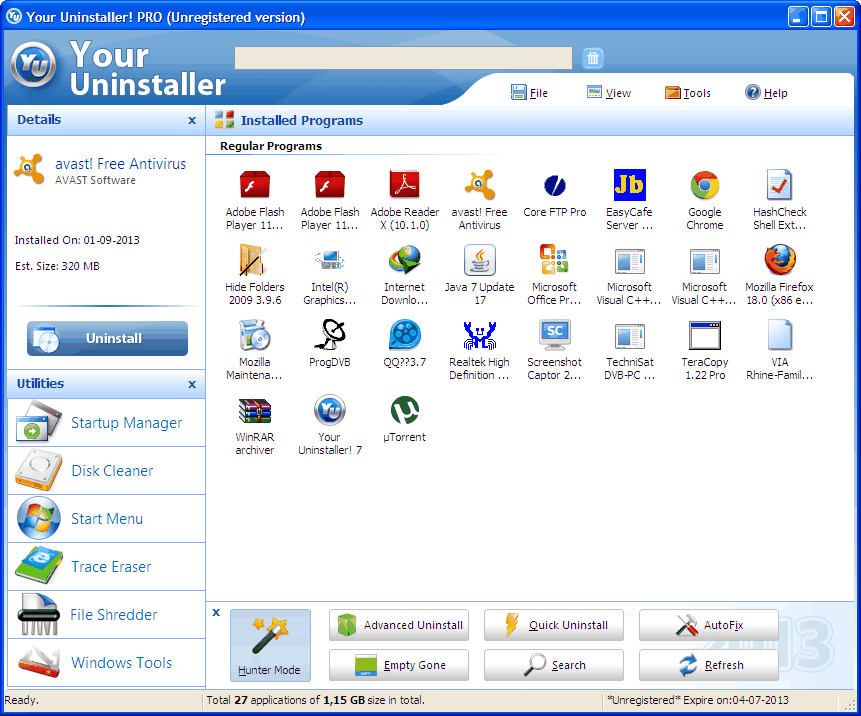Open the File menu

(529, 93)
